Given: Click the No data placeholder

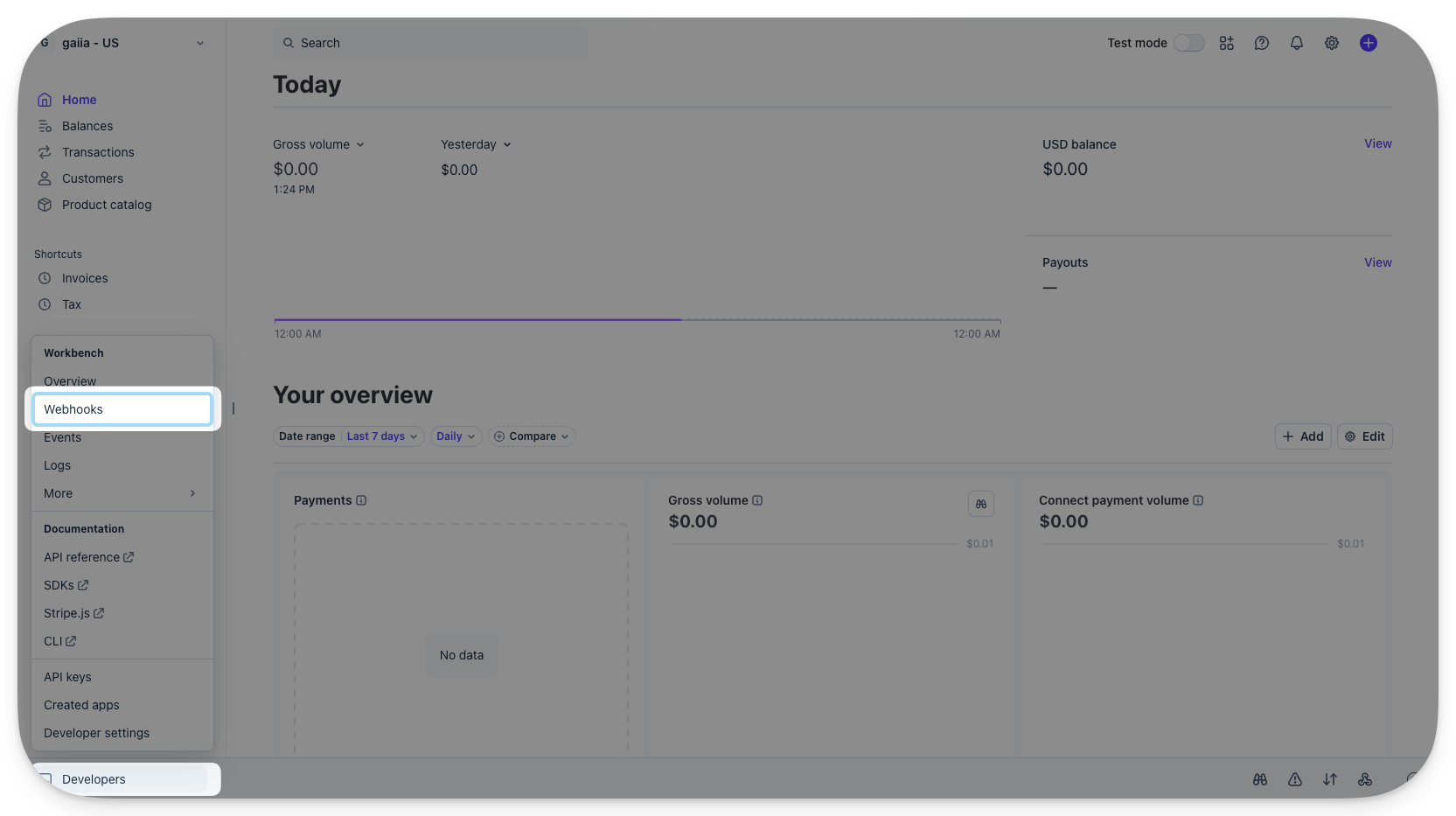Looking at the screenshot, I should (462, 655).
